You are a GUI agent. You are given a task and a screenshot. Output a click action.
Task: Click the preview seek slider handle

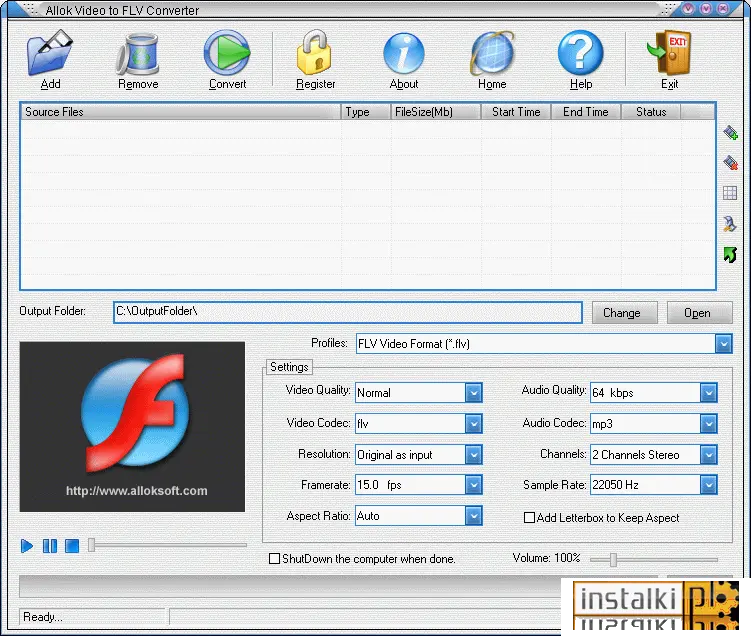pyautogui.click(x=91, y=545)
